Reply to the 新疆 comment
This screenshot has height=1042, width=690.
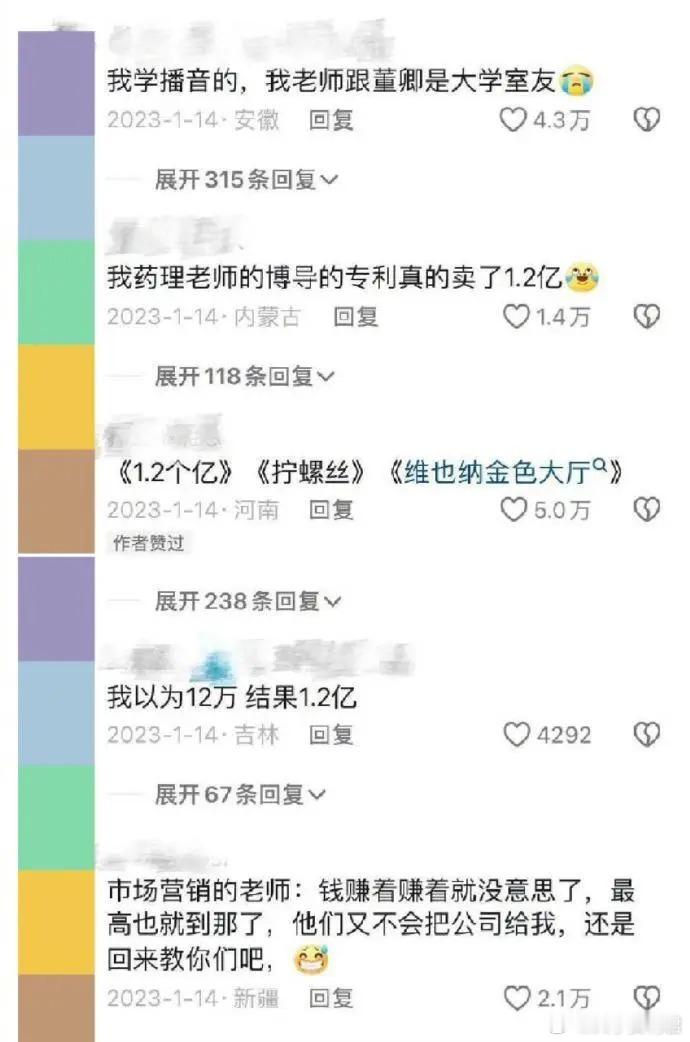tap(331, 997)
